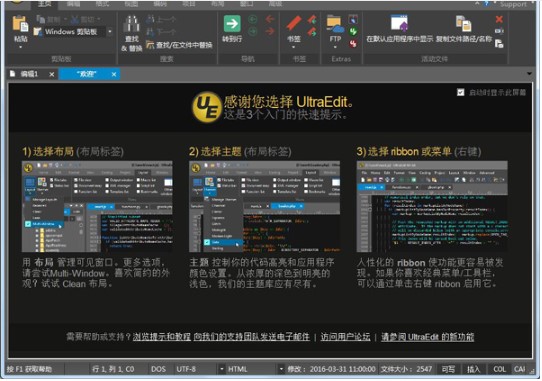The height and width of the screenshot is (381, 542).
Task: Click the green circular icon in Extras
Action: [x=353, y=31]
